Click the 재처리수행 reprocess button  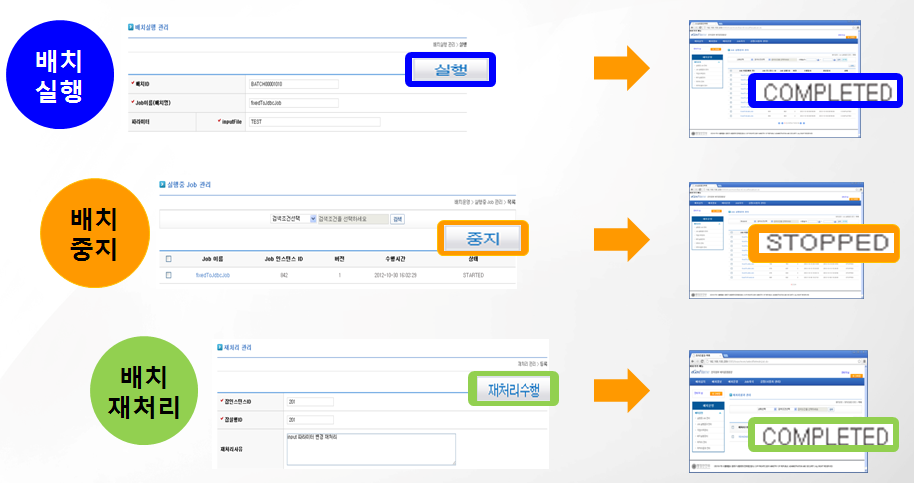513,388
